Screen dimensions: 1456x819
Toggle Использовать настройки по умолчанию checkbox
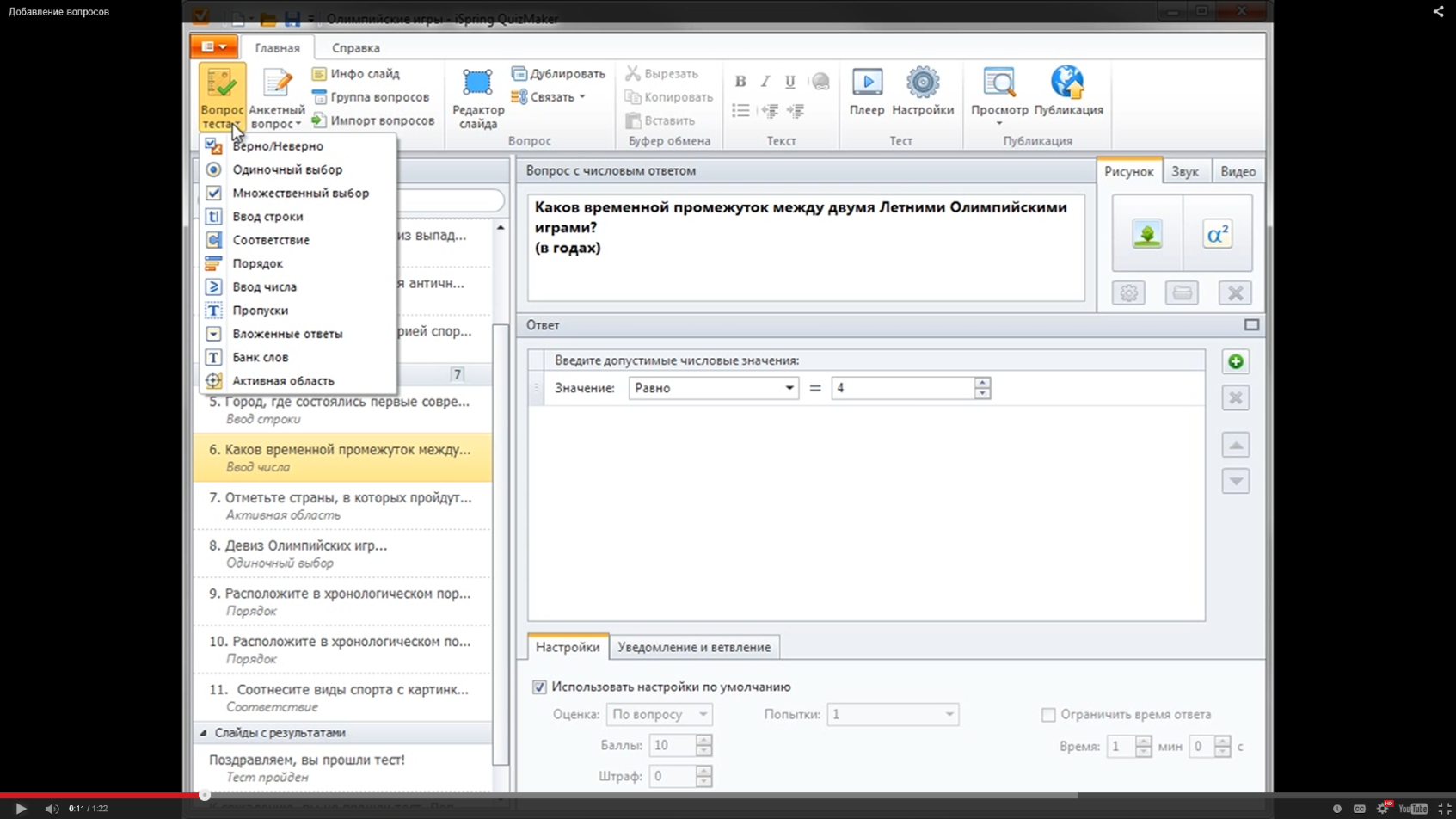tap(539, 687)
